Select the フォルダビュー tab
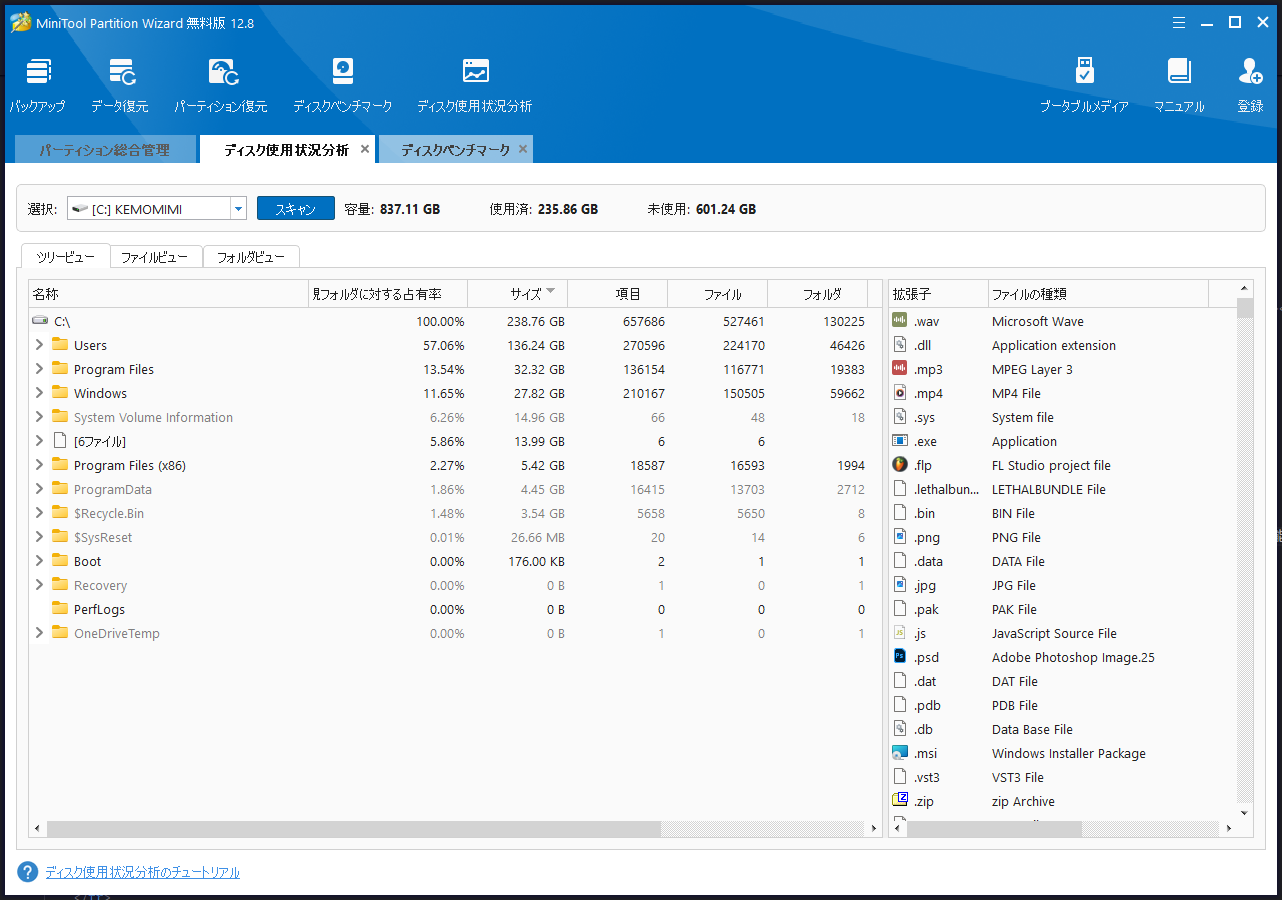Screen dimensions: 1282x900 point(251,257)
